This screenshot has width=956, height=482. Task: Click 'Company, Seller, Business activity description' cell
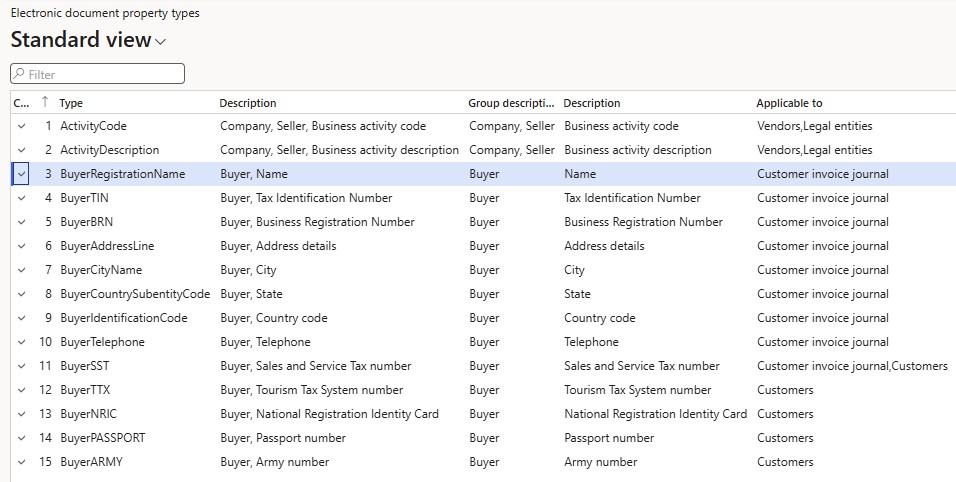(x=340, y=150)
